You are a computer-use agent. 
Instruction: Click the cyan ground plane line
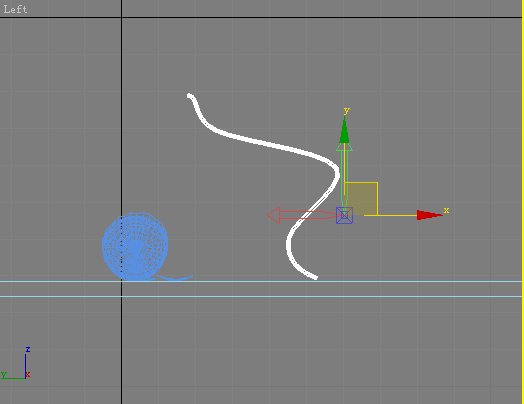click(262, 281)
